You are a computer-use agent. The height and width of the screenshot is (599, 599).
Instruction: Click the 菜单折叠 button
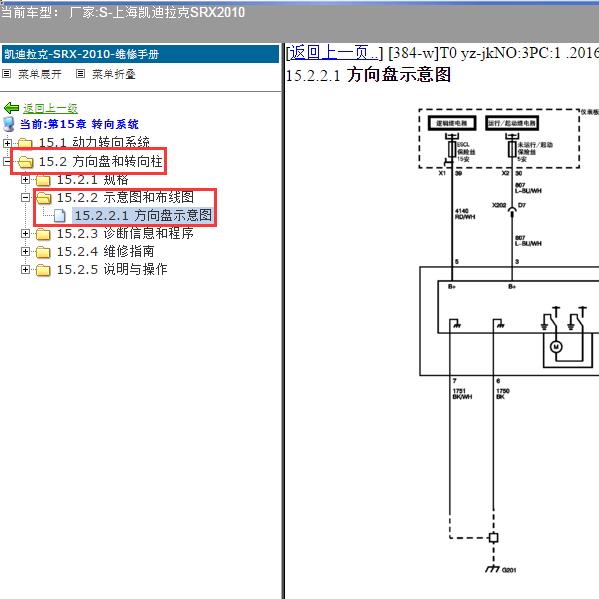click(113, 74)
